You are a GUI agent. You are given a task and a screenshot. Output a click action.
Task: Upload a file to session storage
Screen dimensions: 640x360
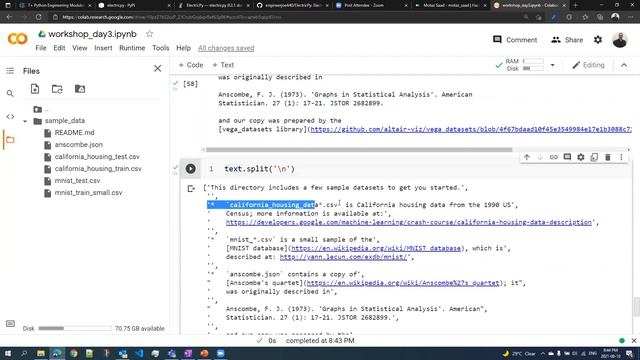coord(35,89)
